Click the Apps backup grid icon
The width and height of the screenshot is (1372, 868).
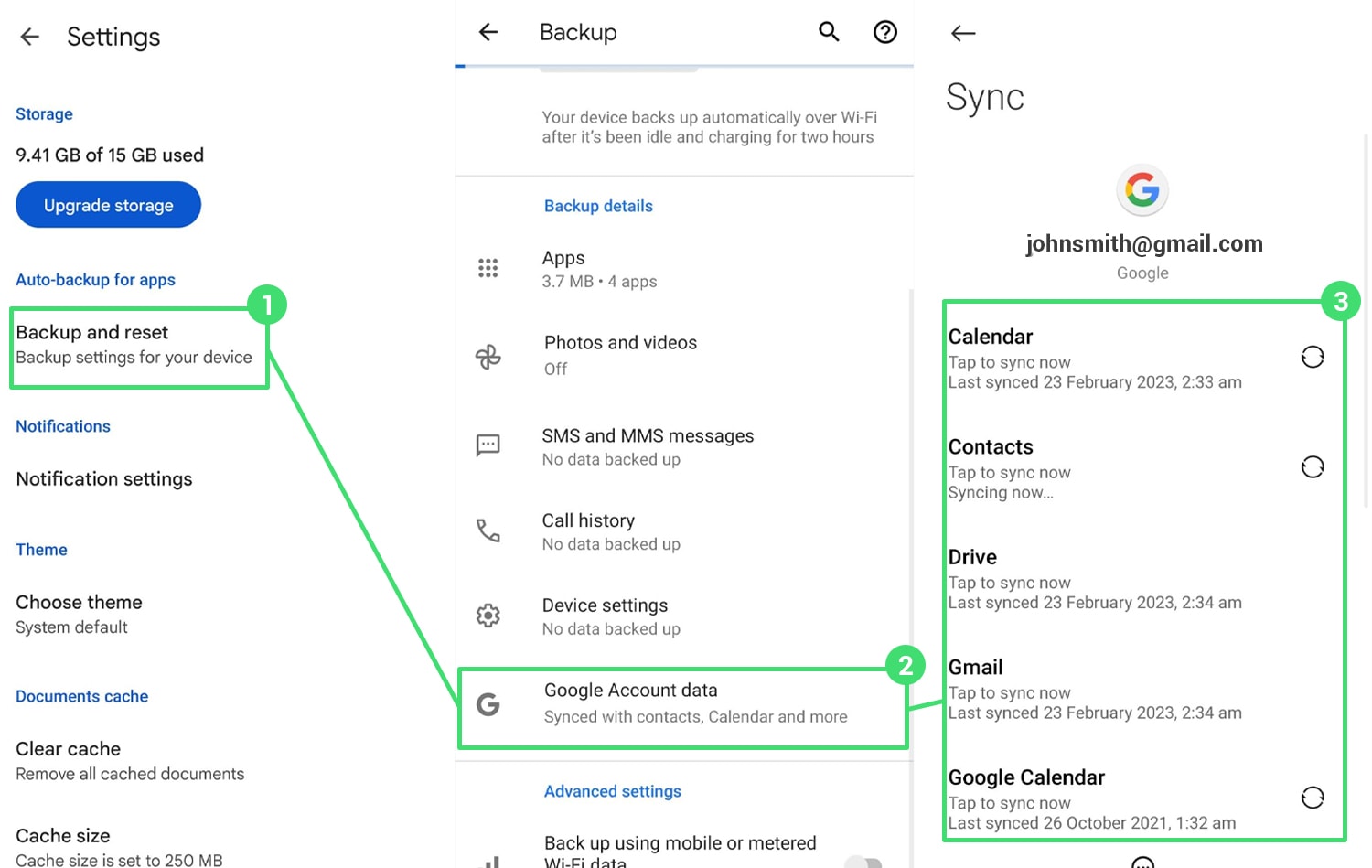point(488,267)
